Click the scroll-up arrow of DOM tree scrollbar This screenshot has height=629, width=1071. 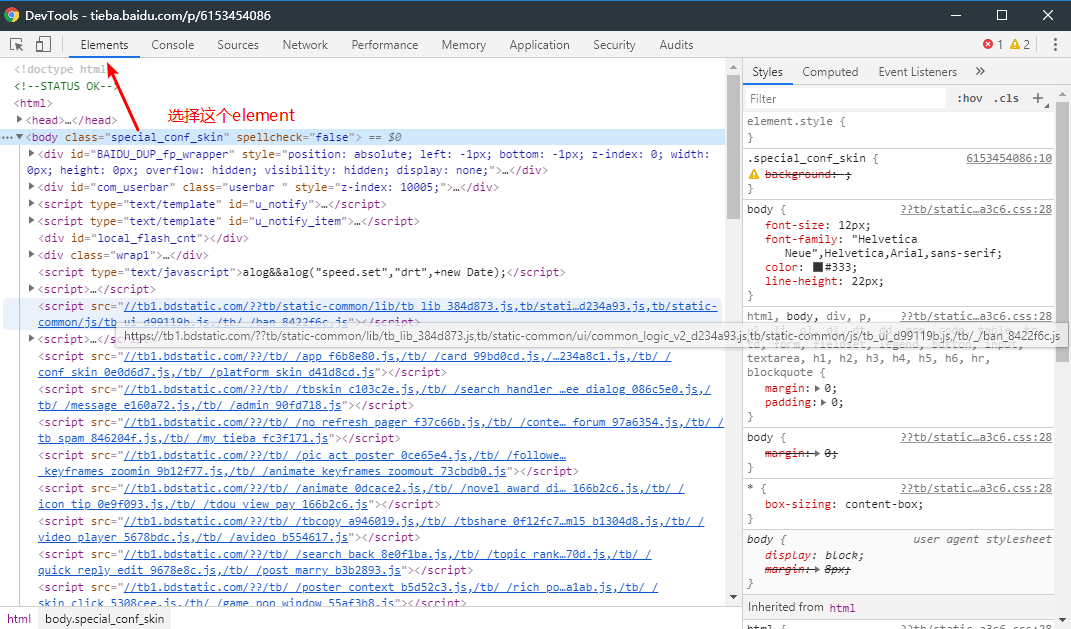733,67
